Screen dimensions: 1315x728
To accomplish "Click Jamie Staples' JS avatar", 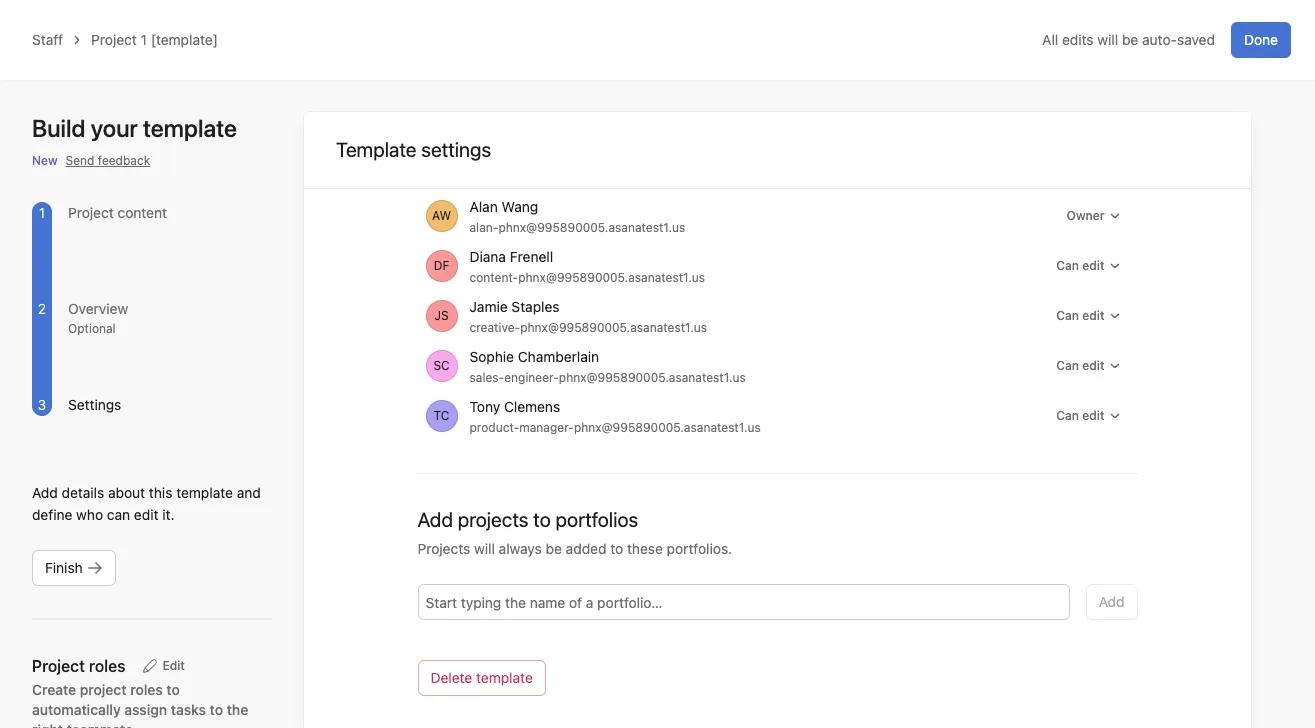I will tap(441, 316).
